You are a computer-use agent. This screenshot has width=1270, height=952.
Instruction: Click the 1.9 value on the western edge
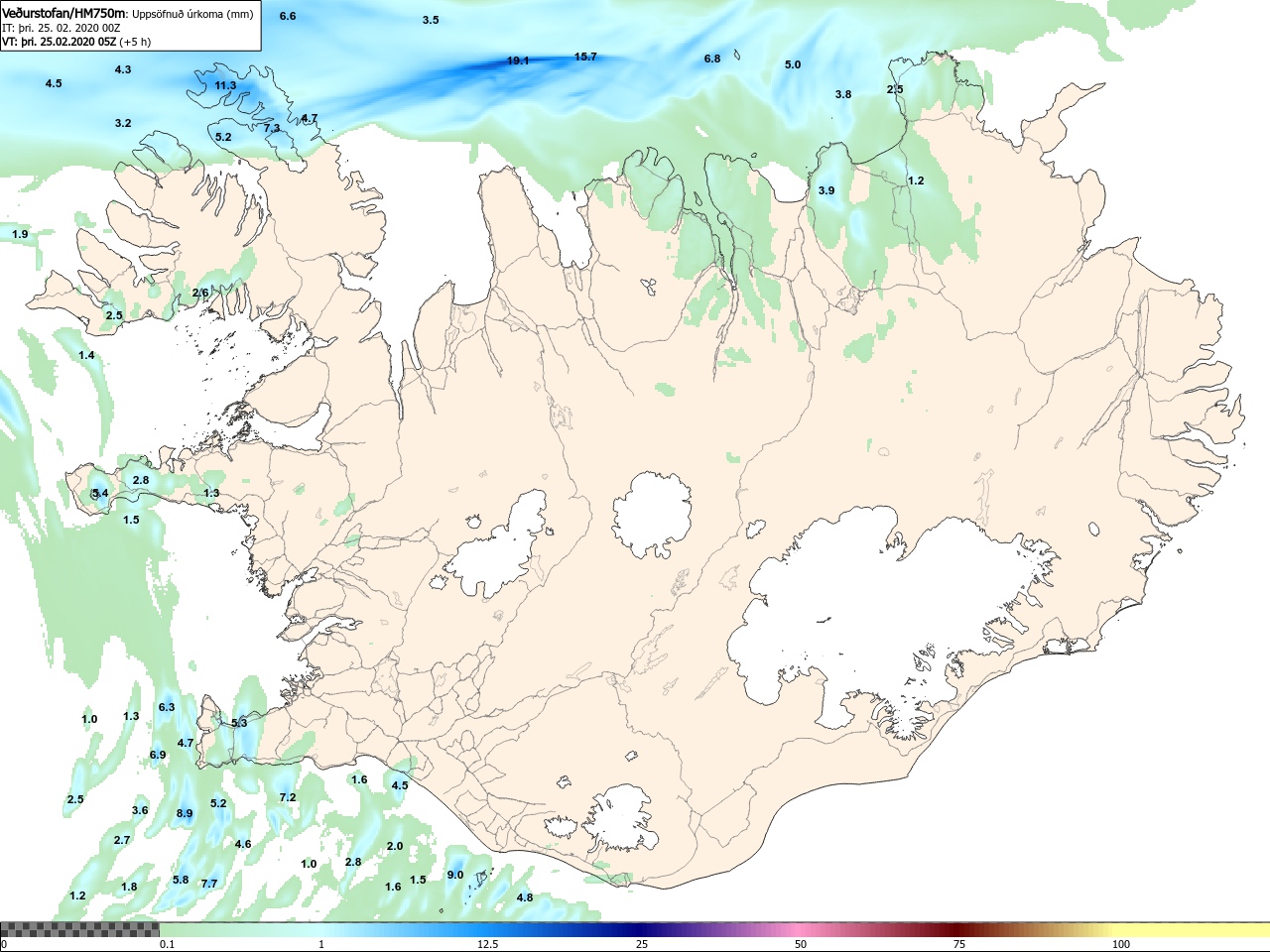pyautogui.click(x=20, y=234)
